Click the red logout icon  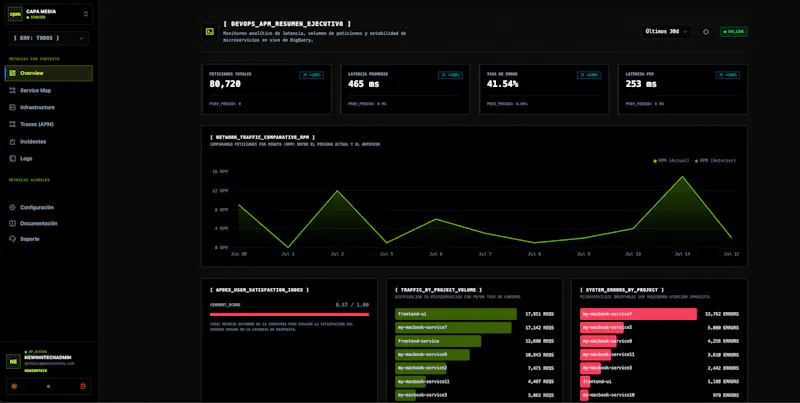pyautogui.click(x=83, y=386)
